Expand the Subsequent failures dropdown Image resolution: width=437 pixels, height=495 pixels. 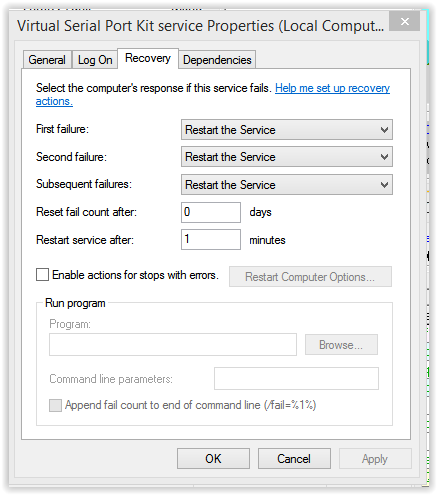tap(287, 185)
